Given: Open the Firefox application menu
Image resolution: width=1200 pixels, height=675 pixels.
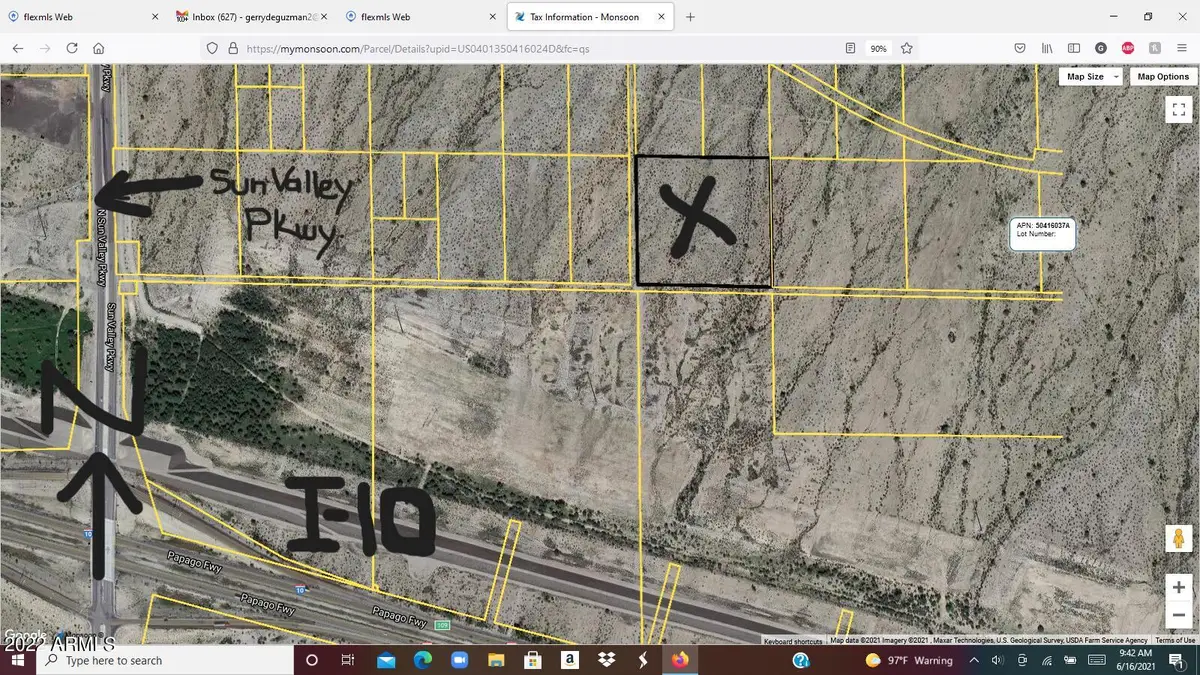Looking at the screenshot, I should pyautogui.click(x=1181, y=48).
